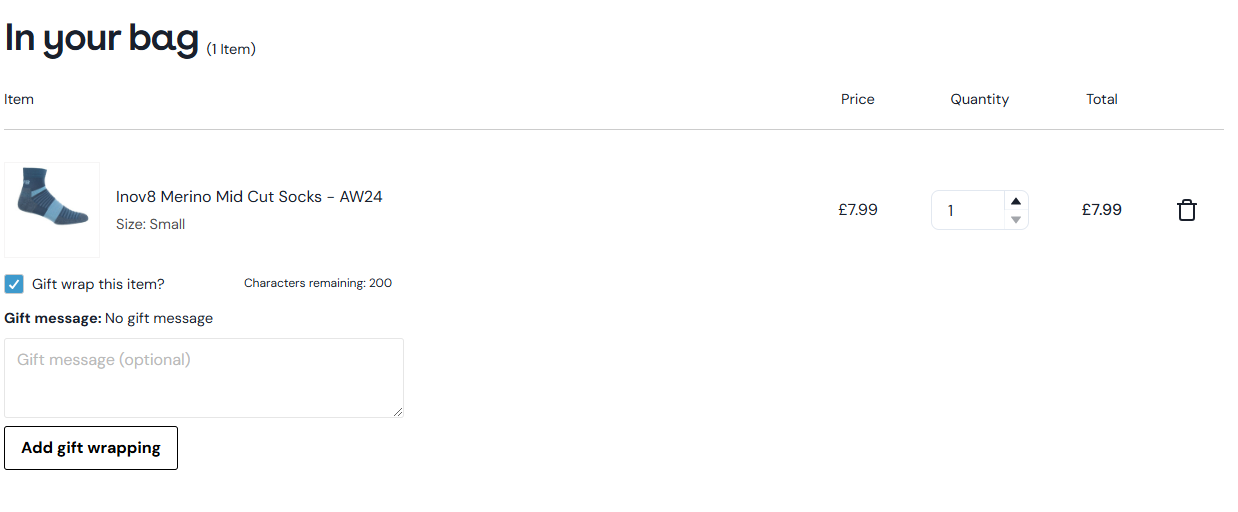The width and height of the screenshot is (1238, 512).
Task: Remove the socks using the trash icon
Action: tap(1187, 210)
